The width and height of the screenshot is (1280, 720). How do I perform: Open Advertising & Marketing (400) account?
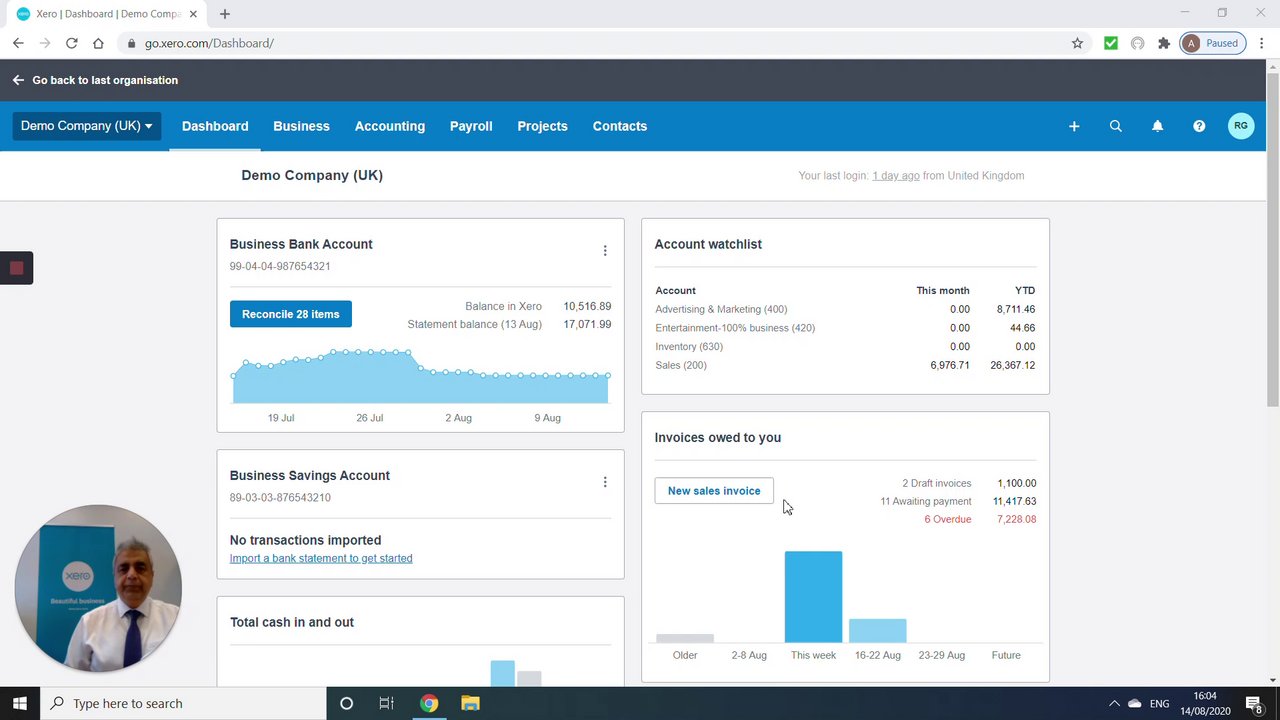click(x=721, y=309)
